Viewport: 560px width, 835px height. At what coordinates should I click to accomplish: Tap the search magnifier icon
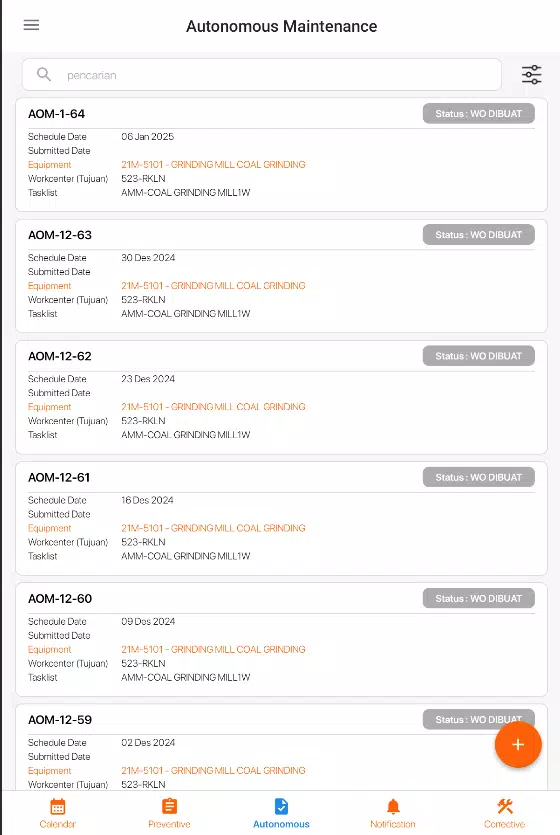click(x=44, y=75)
